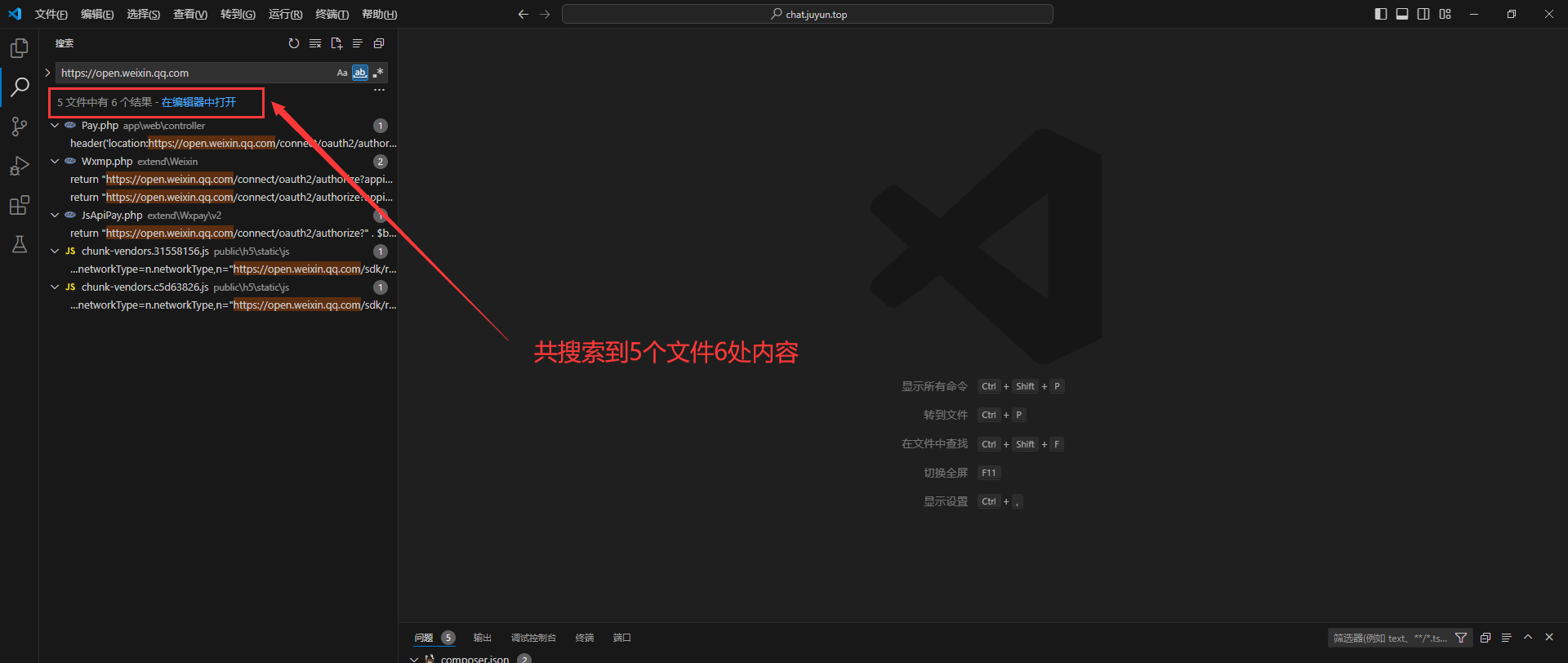Screen dimensions: 1568x663
Task: Open the 查看(V) menu
Action: point(190,14)
